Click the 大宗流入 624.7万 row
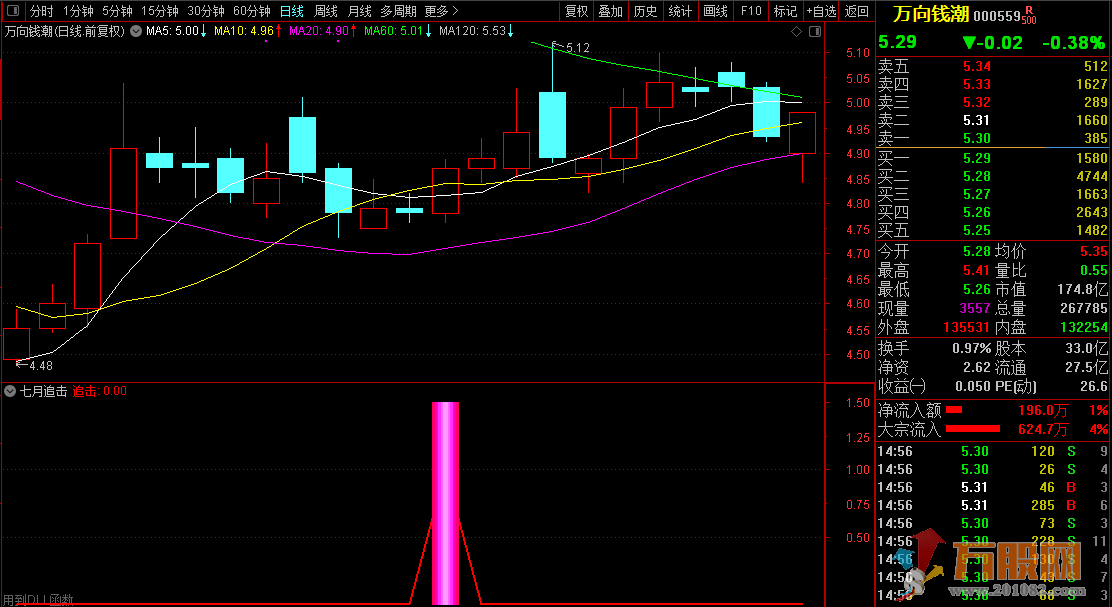Image resolution: width=1112 pixels, height=607 pixels. [993, 429]
